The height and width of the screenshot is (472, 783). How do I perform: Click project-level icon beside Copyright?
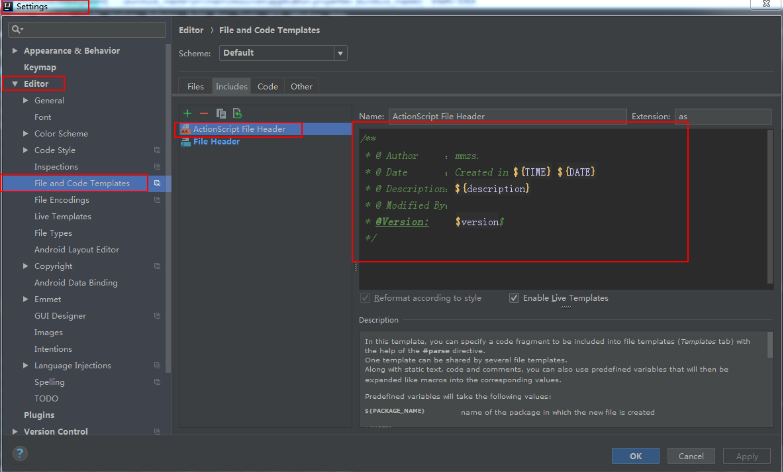point(157,266)
